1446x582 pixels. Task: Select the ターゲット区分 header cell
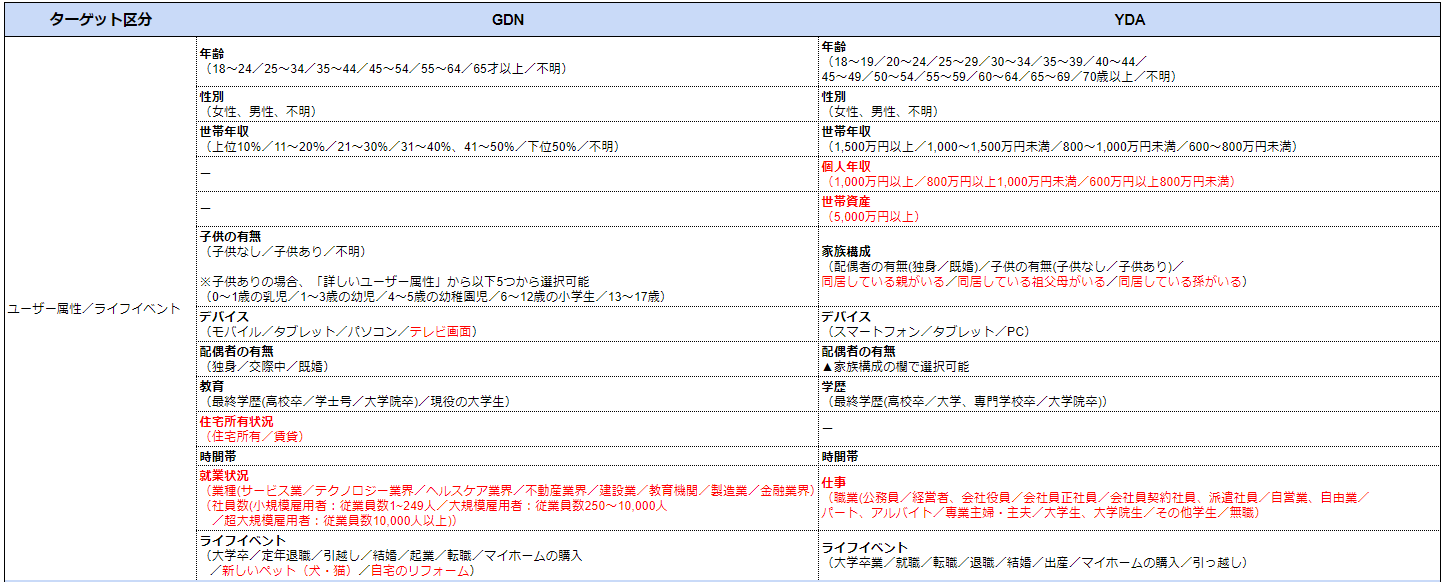coord(101,19)
